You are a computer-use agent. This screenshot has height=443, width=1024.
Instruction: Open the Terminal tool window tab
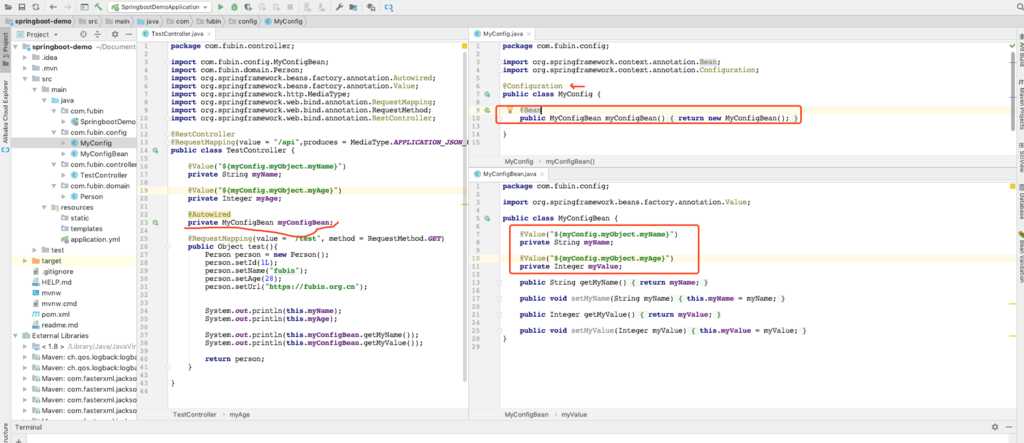coord(28,427)
